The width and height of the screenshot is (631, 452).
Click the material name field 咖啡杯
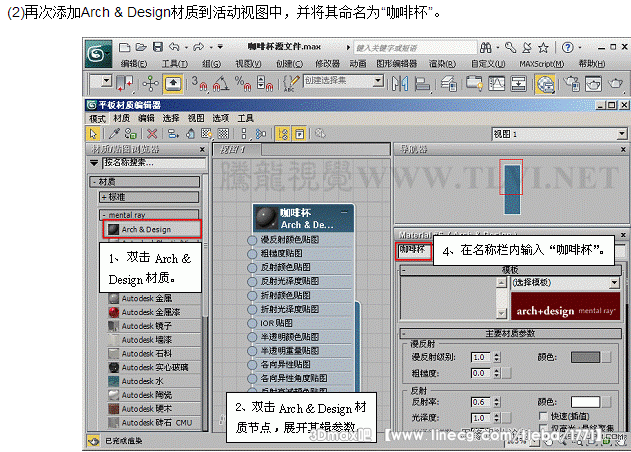414,250
